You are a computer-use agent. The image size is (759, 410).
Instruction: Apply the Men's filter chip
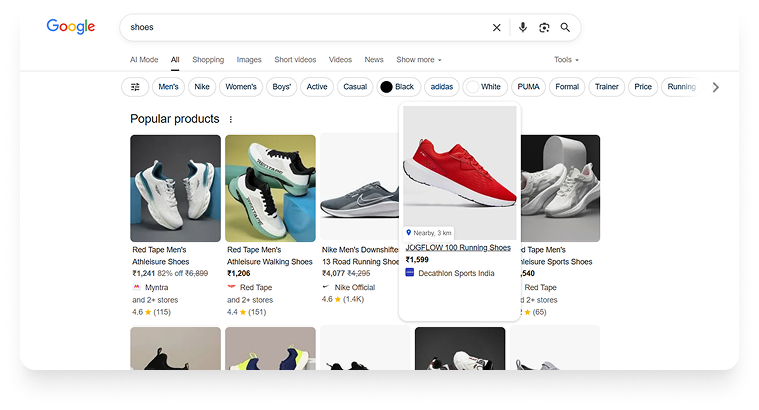(168, 87)
